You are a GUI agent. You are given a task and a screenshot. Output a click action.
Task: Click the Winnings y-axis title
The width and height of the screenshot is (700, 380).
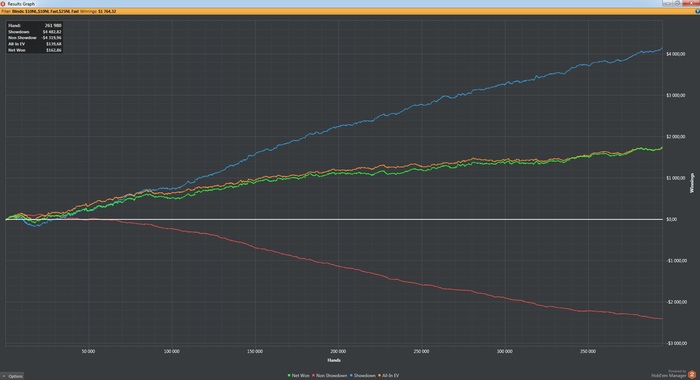point(692,183)
